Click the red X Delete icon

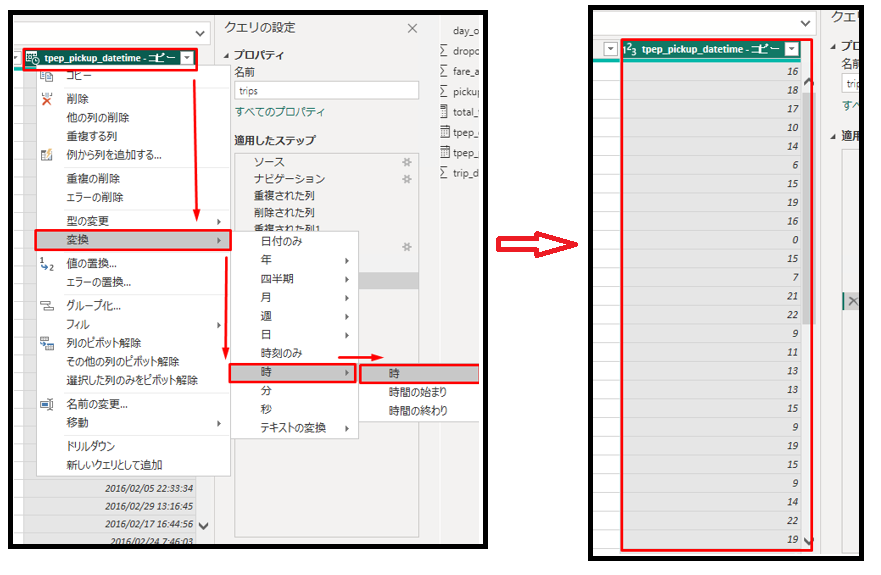(x=47, y=99)
